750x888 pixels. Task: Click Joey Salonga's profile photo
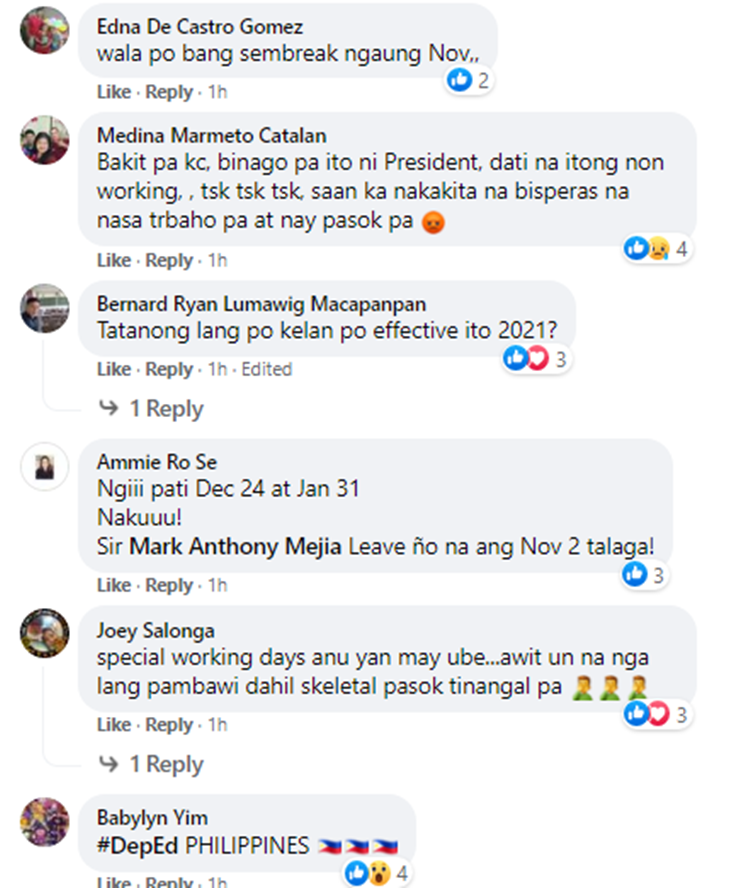[x=45, y=633]
